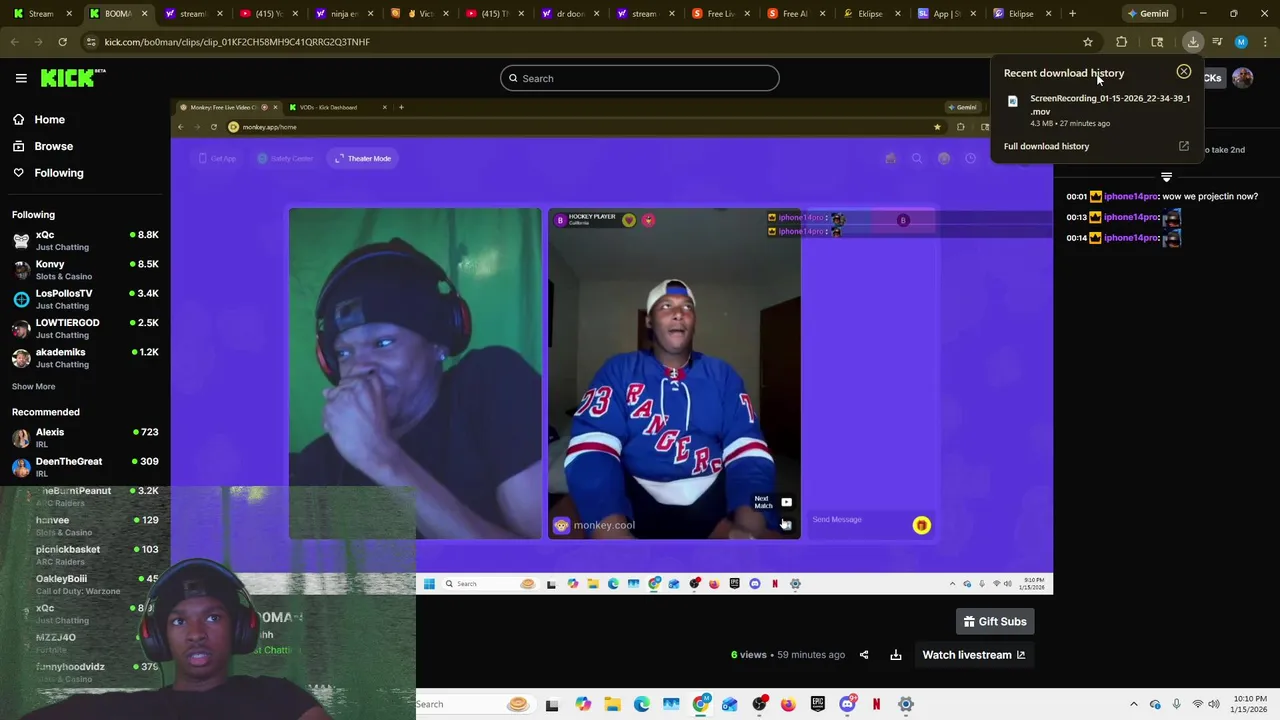This screenshot has height=720, width=1280.
Task: Open Netflix on the taskbar
Action: [x=876, y=704]
